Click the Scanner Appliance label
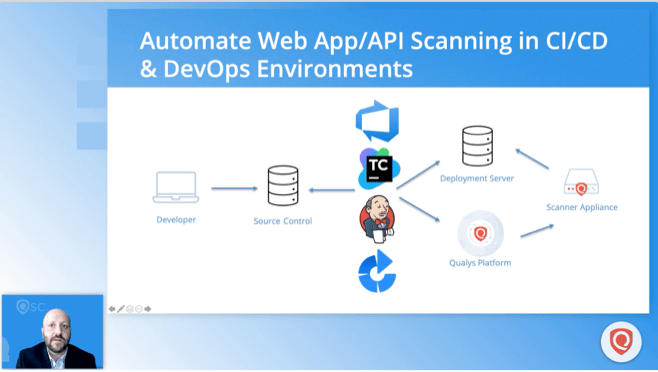The height and width of the screenshot is (372, 658). tap(582, 207)
